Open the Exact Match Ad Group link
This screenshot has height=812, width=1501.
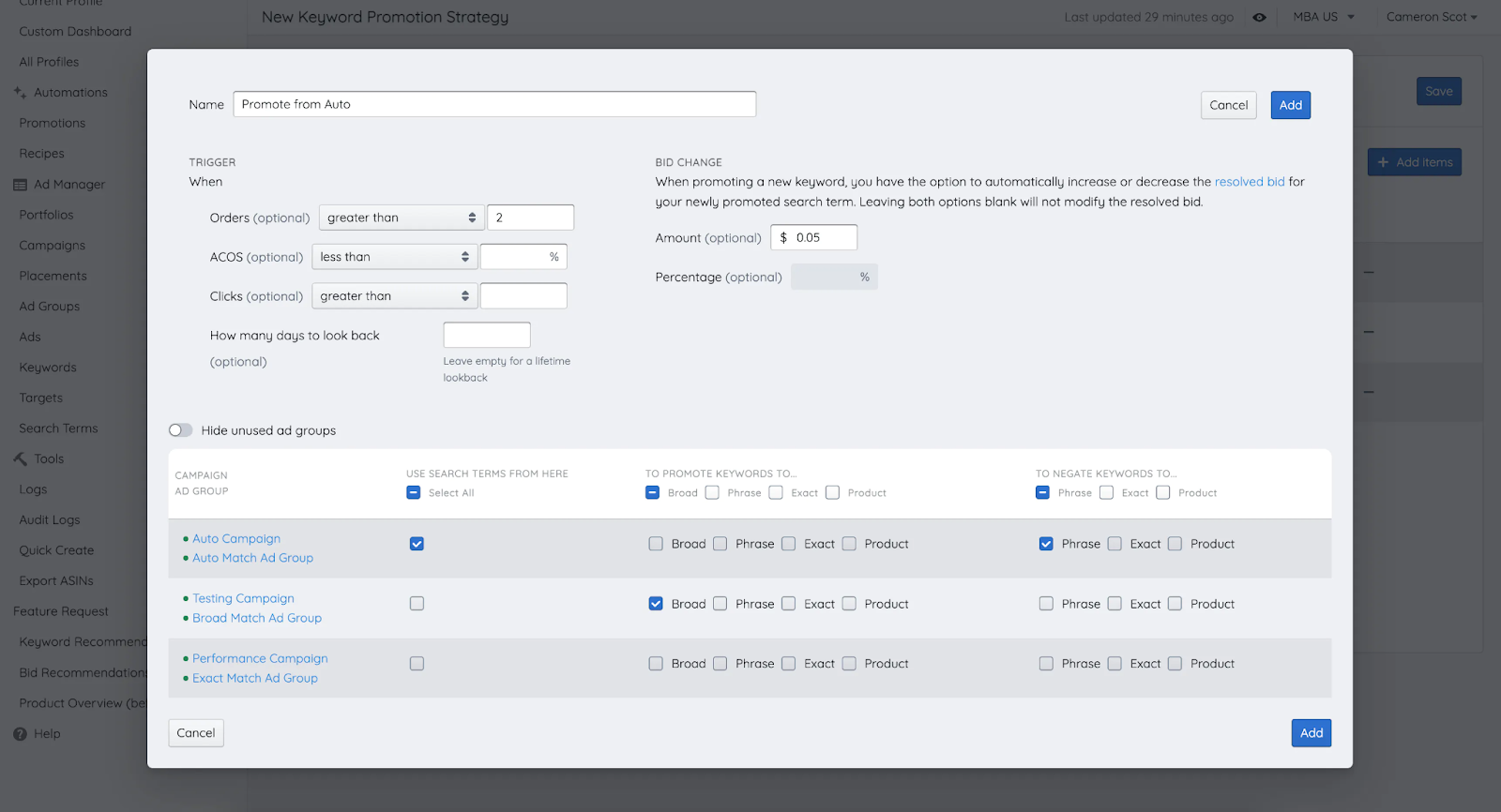pos(255,678)
